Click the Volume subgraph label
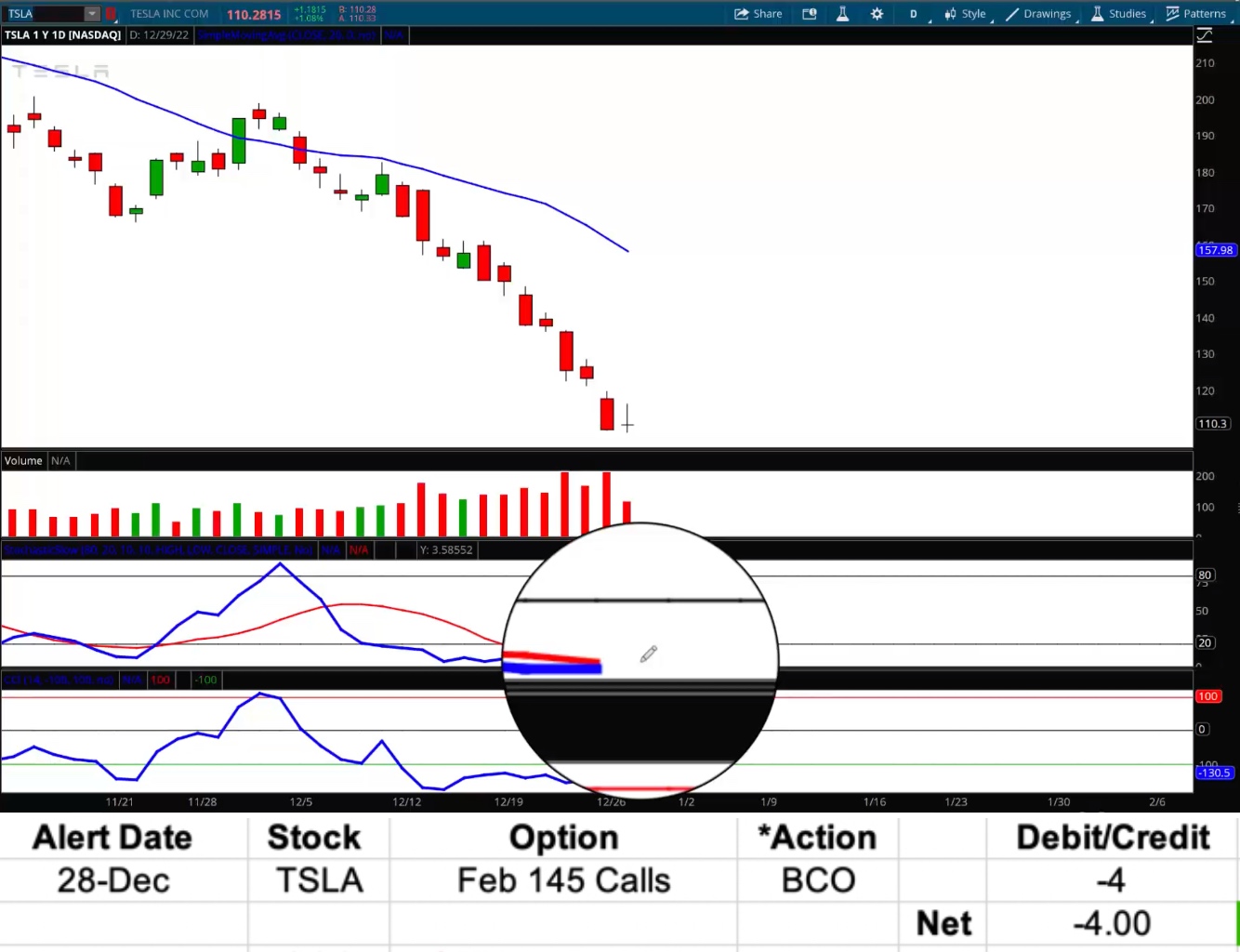The width and height of the screenshot is (1240, 952). [x=23, y=461]
